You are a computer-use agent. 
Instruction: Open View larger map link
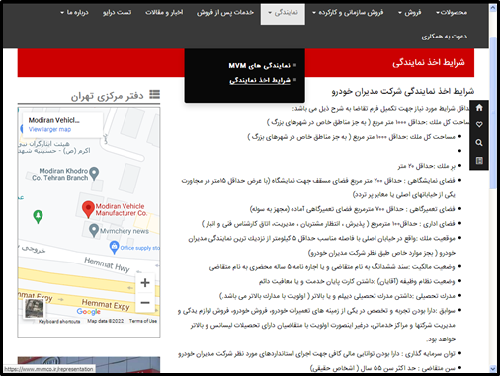pos(50,129)
